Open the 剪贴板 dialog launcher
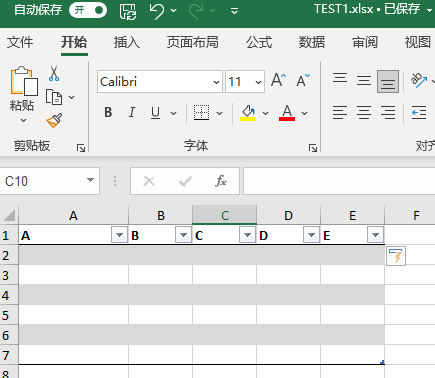 pyautogui.click(x=81, y=148)
